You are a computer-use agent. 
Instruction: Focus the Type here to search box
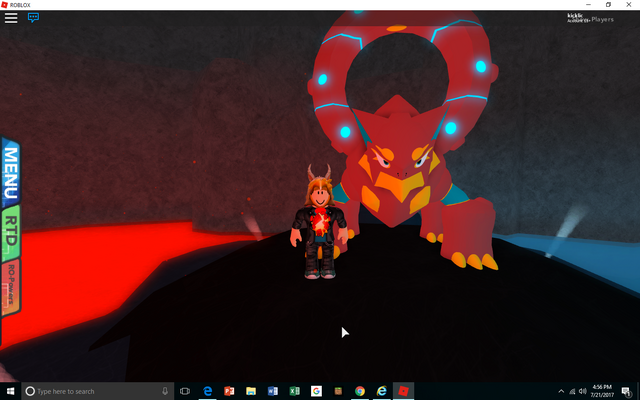(x=98, y=391)
